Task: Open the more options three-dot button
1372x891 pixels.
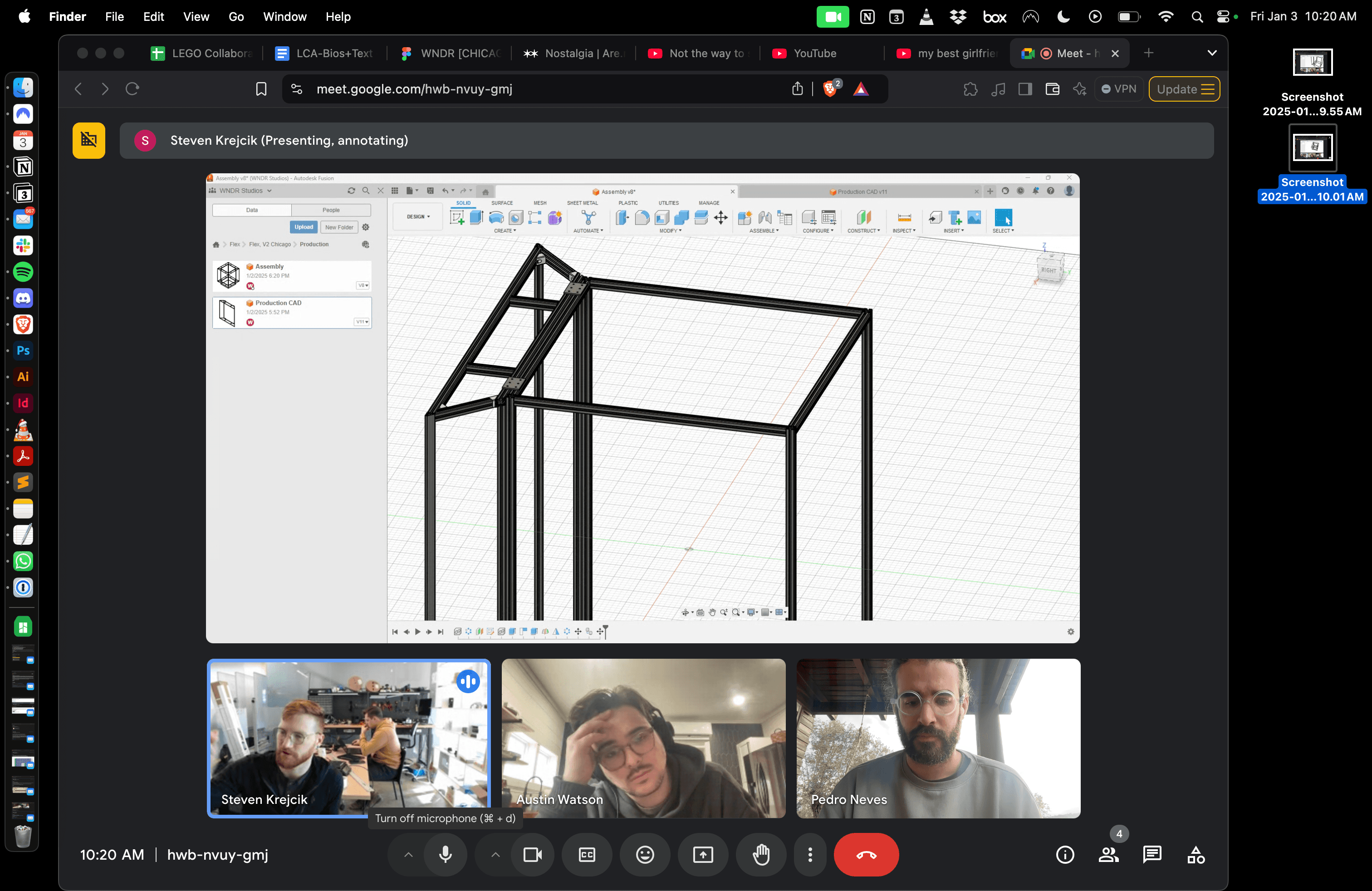Action: point(810,855)
